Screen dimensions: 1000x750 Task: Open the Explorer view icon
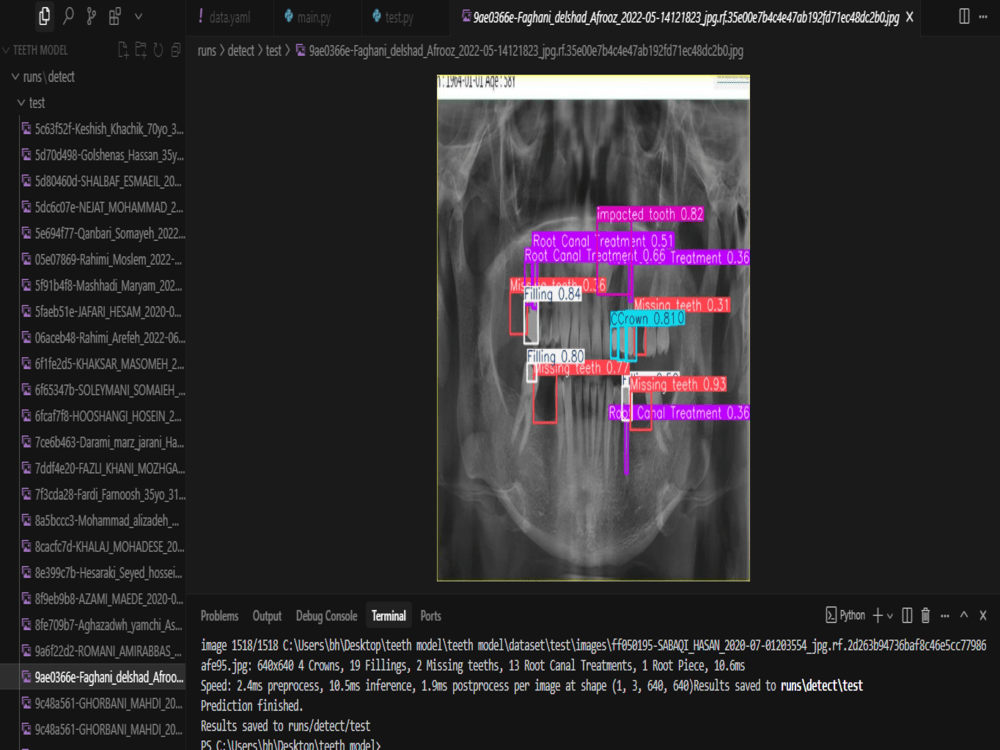(x=44, y=16)
